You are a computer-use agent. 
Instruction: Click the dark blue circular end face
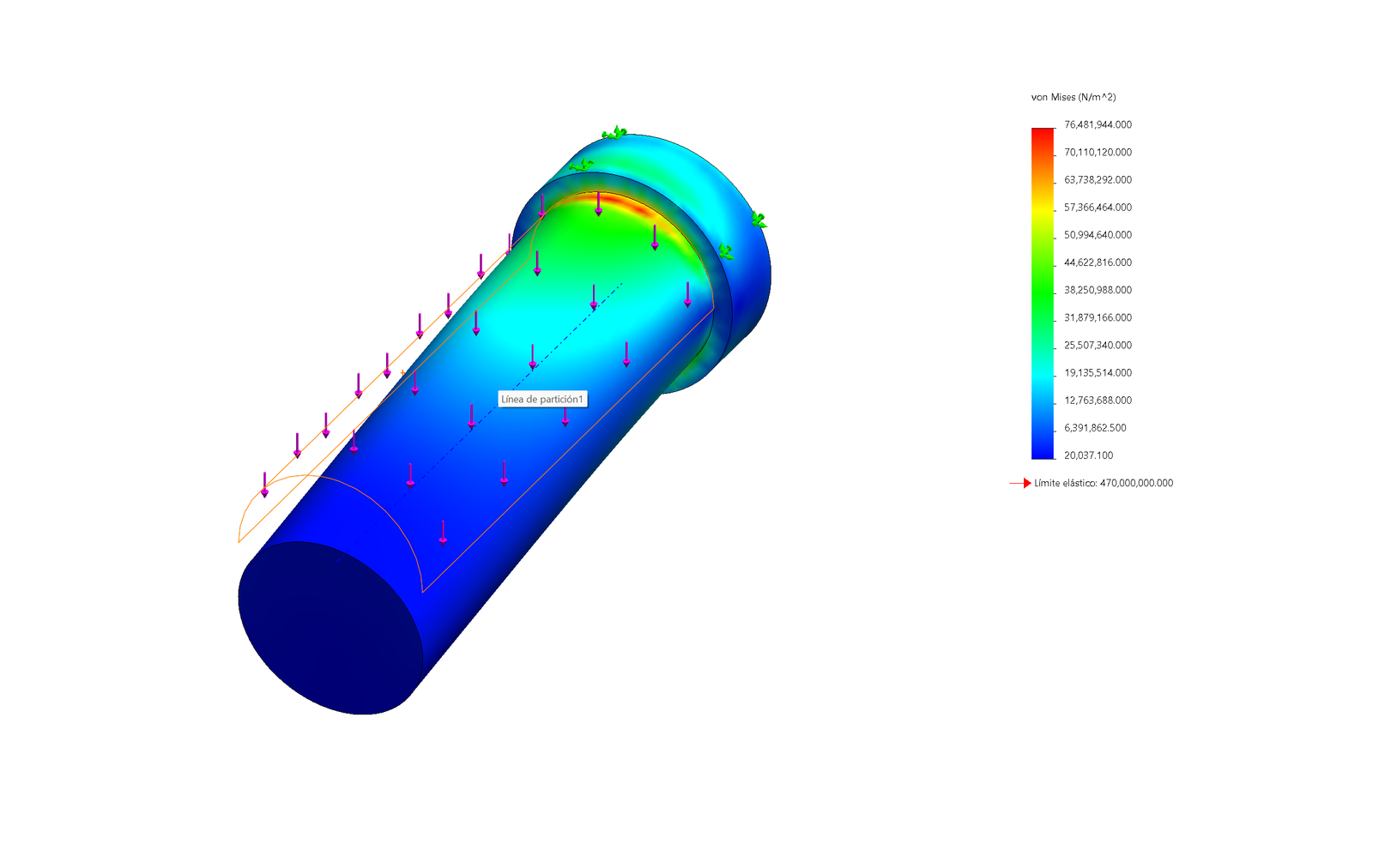(x=330, y=628)
